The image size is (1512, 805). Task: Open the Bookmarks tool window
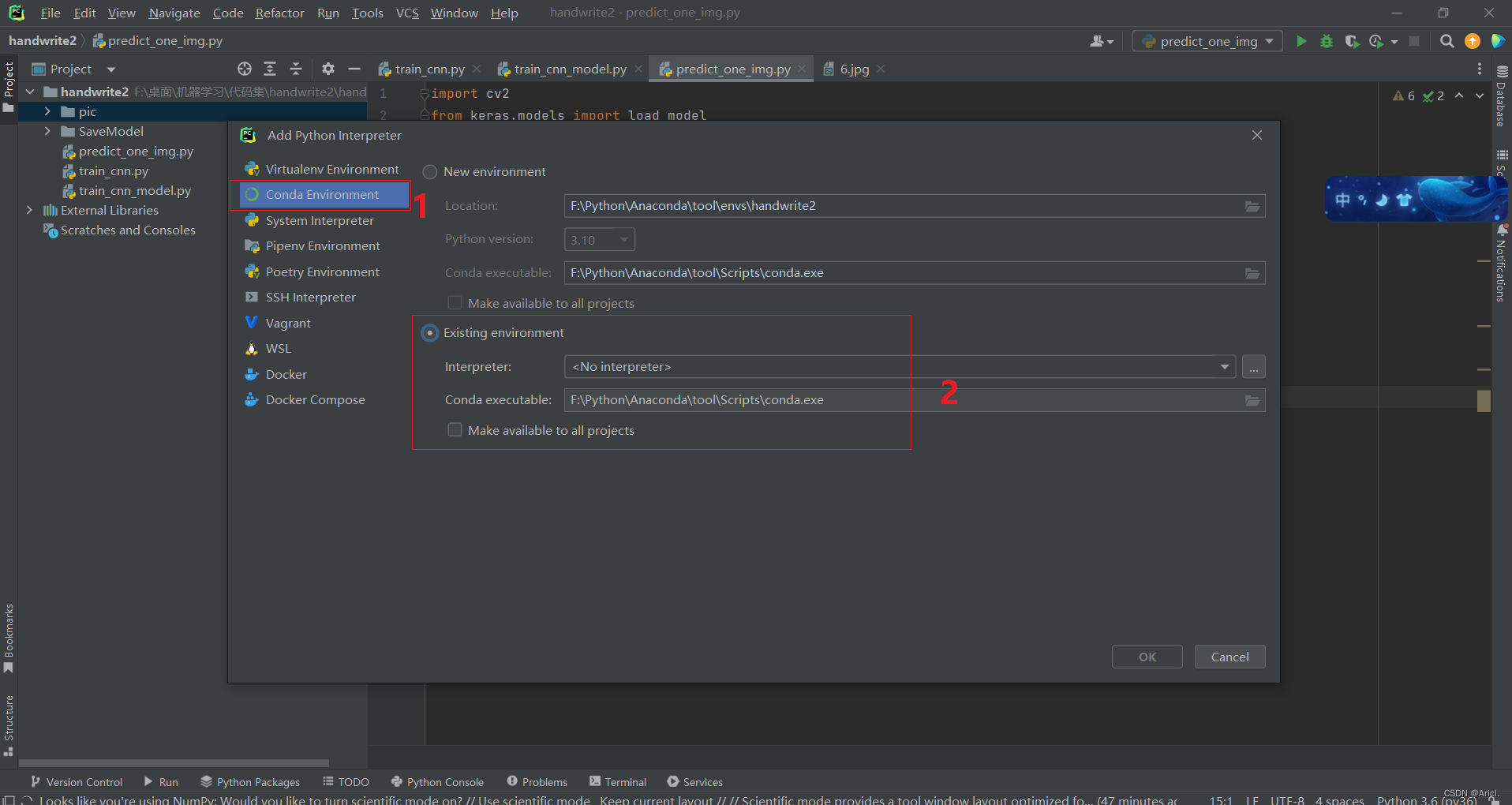tap(9, 639)
